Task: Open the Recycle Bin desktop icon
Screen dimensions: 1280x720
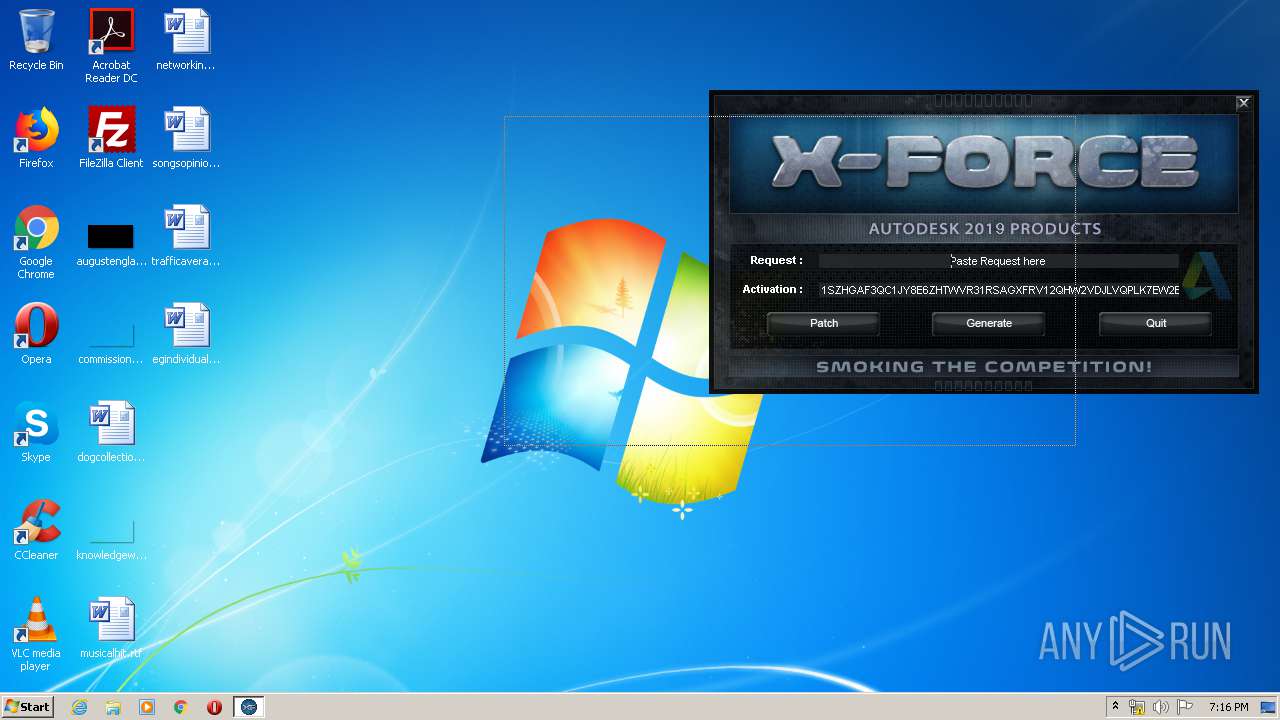Action: pos(36,41)
